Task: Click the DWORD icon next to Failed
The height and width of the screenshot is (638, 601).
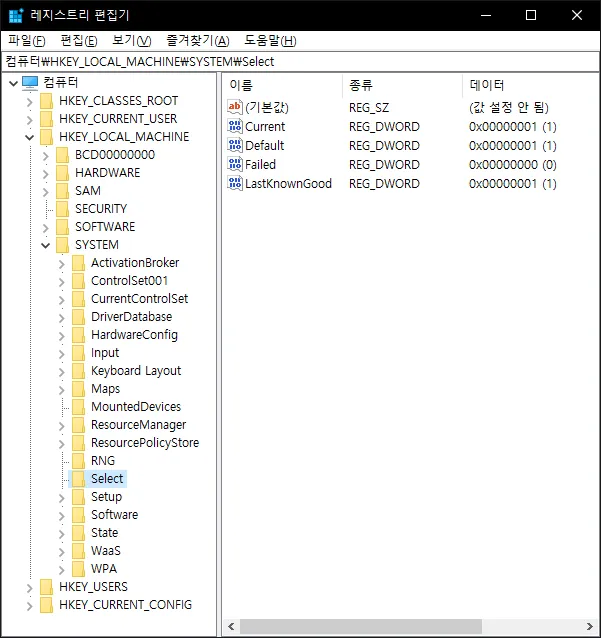Action: [x=235, y=164]
